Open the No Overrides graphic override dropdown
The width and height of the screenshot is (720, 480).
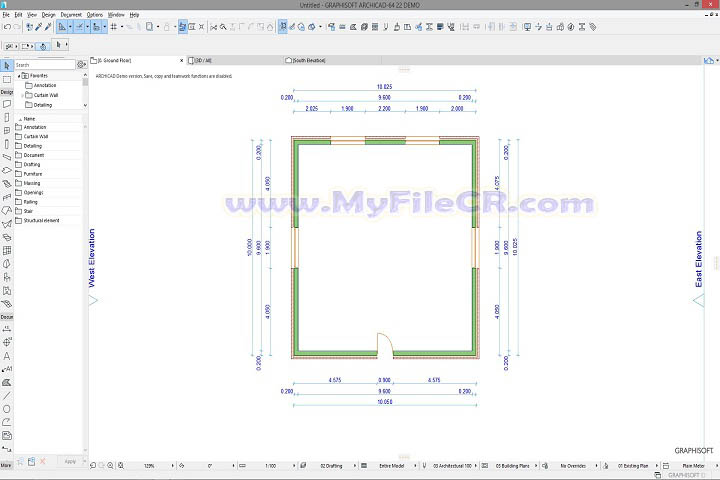pyautogui.click(x=596, y=466)
